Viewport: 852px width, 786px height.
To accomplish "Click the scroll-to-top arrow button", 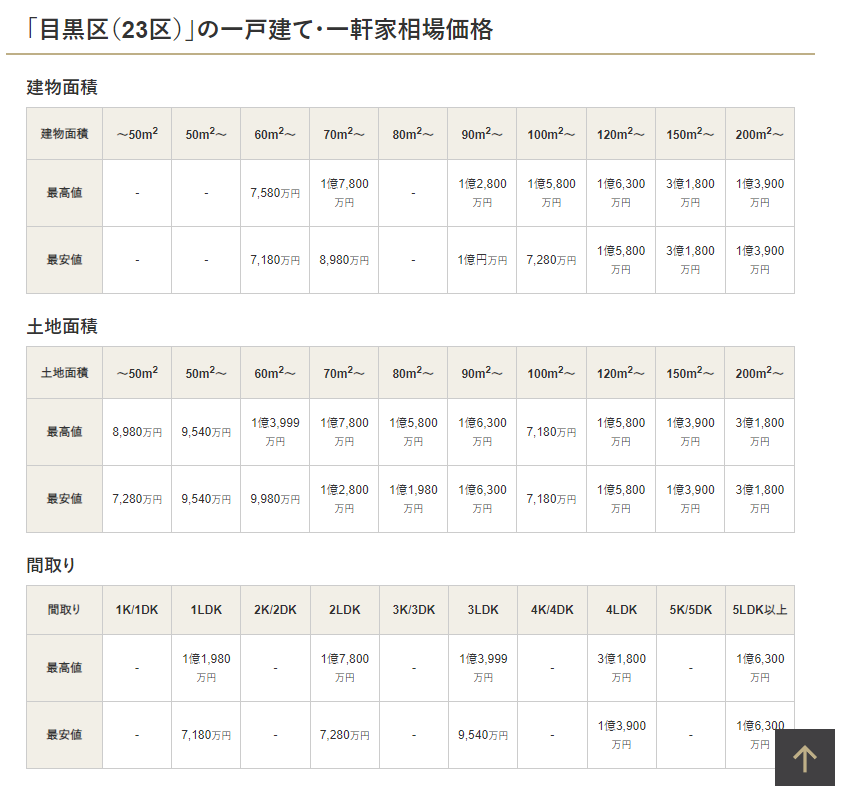I will pos(805,757).
